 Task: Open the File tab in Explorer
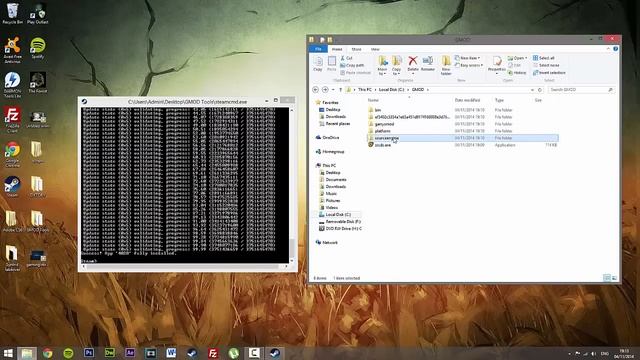point(318,49)
